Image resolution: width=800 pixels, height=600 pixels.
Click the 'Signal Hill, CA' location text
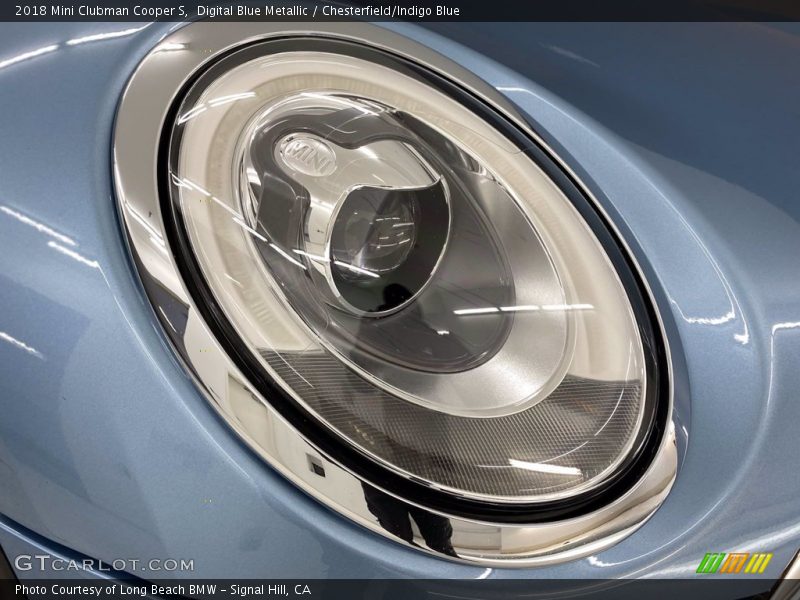point(270,590)
